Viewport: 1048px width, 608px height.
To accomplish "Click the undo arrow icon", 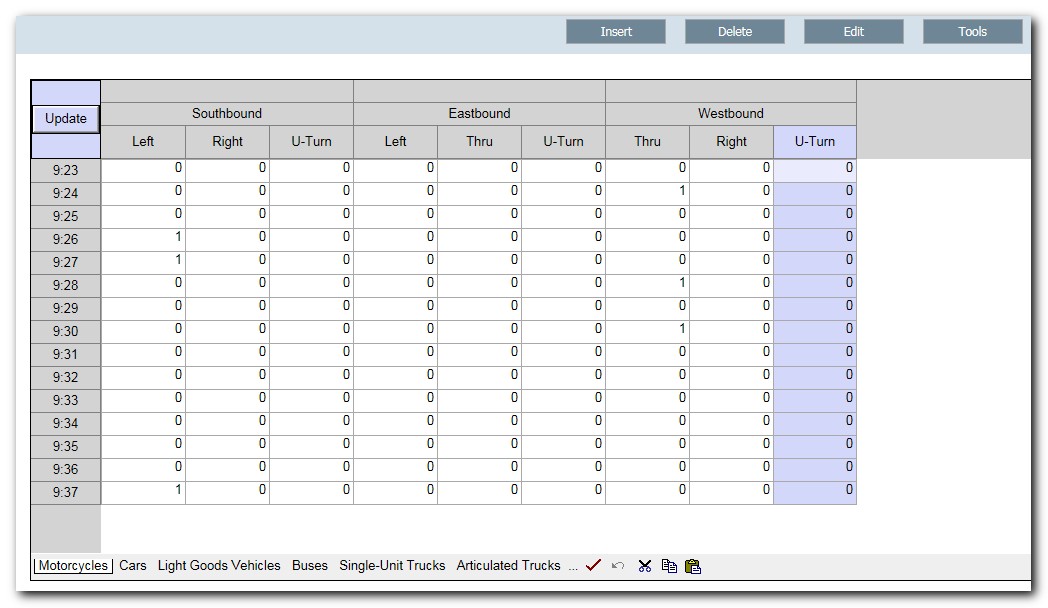I will click(618, 566).
